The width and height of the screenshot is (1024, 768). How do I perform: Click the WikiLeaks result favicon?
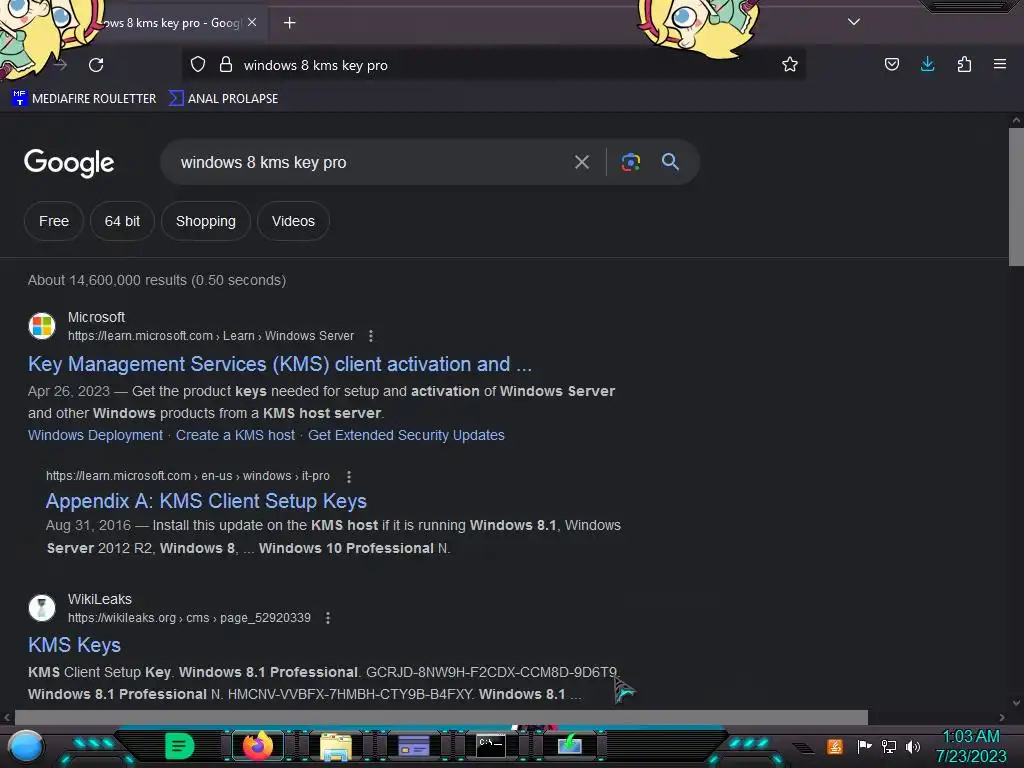42,608
